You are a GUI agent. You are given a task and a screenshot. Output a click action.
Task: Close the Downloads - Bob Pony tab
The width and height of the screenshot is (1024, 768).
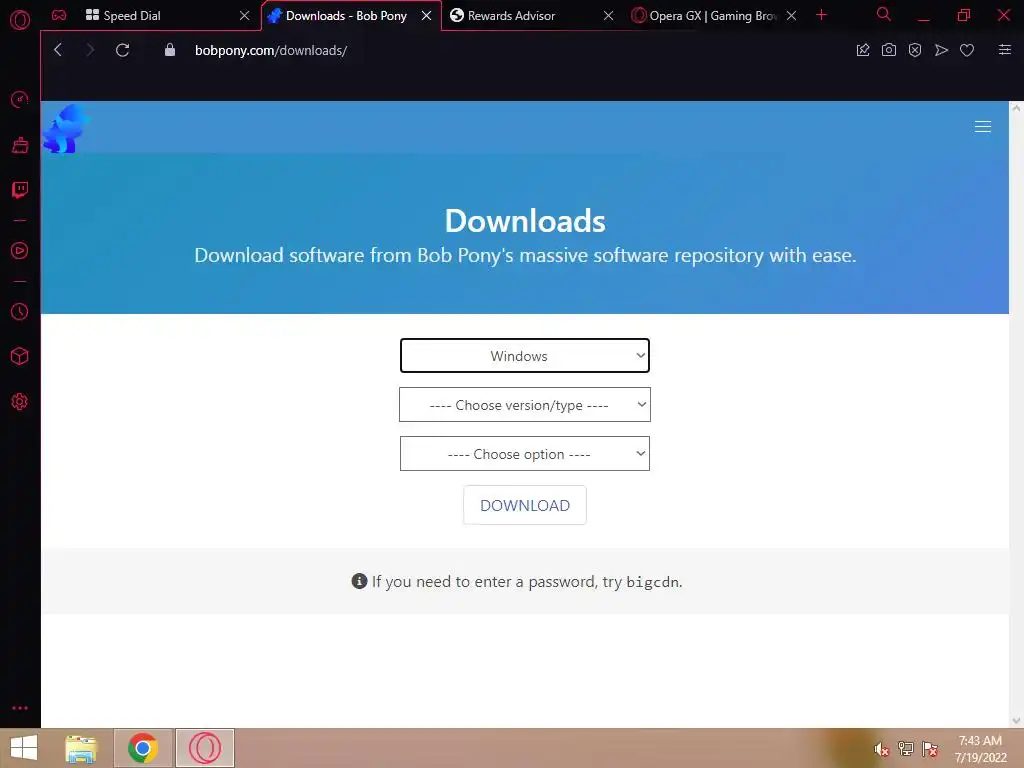(426, 16)
